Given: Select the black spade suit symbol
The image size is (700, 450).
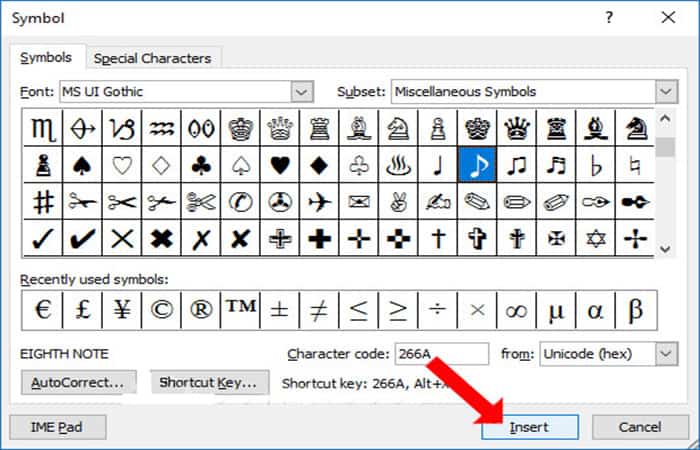Looking at the screenshot, I should point(83,165).
